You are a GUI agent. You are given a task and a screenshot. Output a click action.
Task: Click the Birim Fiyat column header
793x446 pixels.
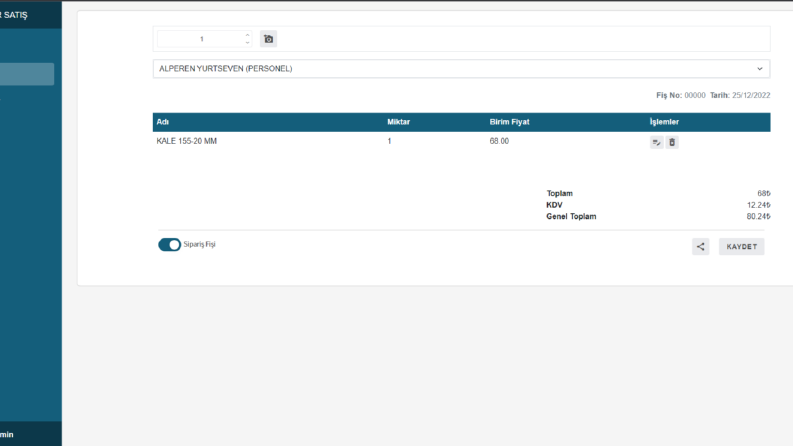(509, 122)
